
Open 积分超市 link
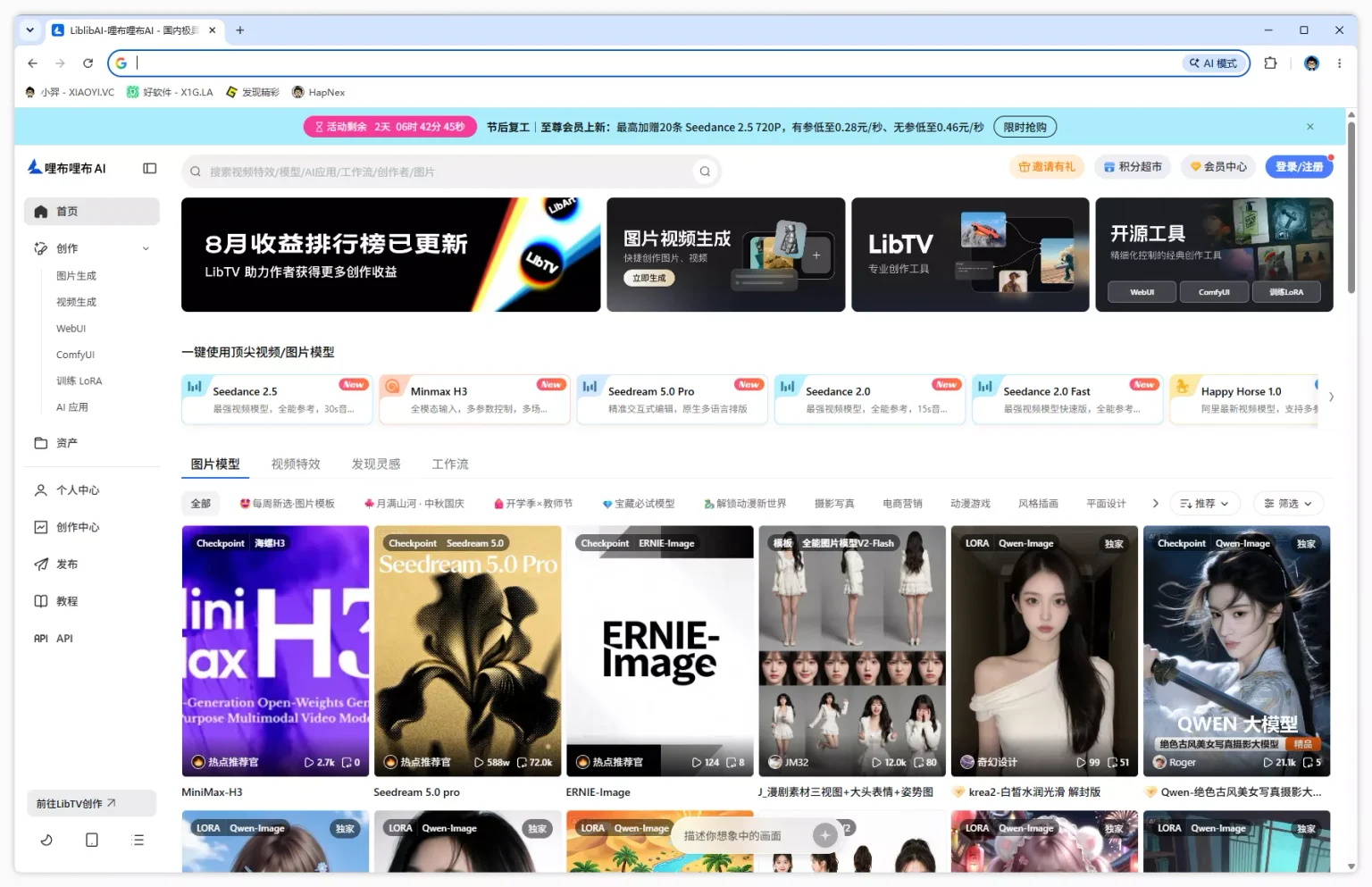click(x=1133, y=167)
